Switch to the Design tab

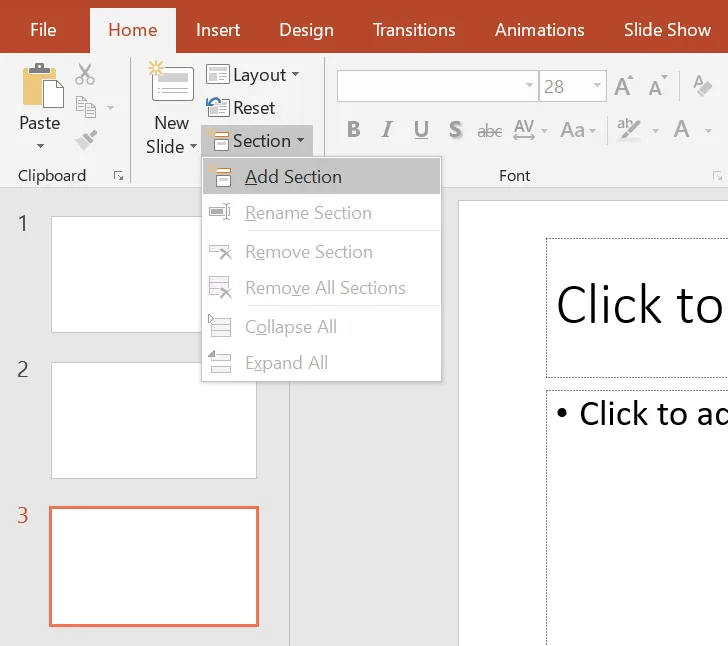pyautogui.click(x=306, y=30)
